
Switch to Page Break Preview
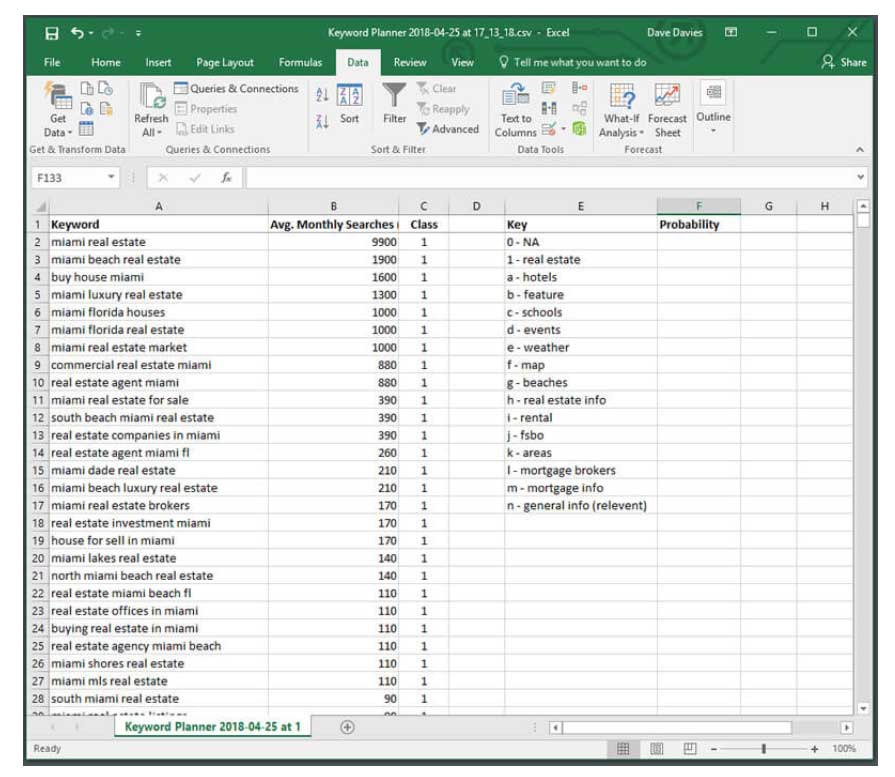690,748
